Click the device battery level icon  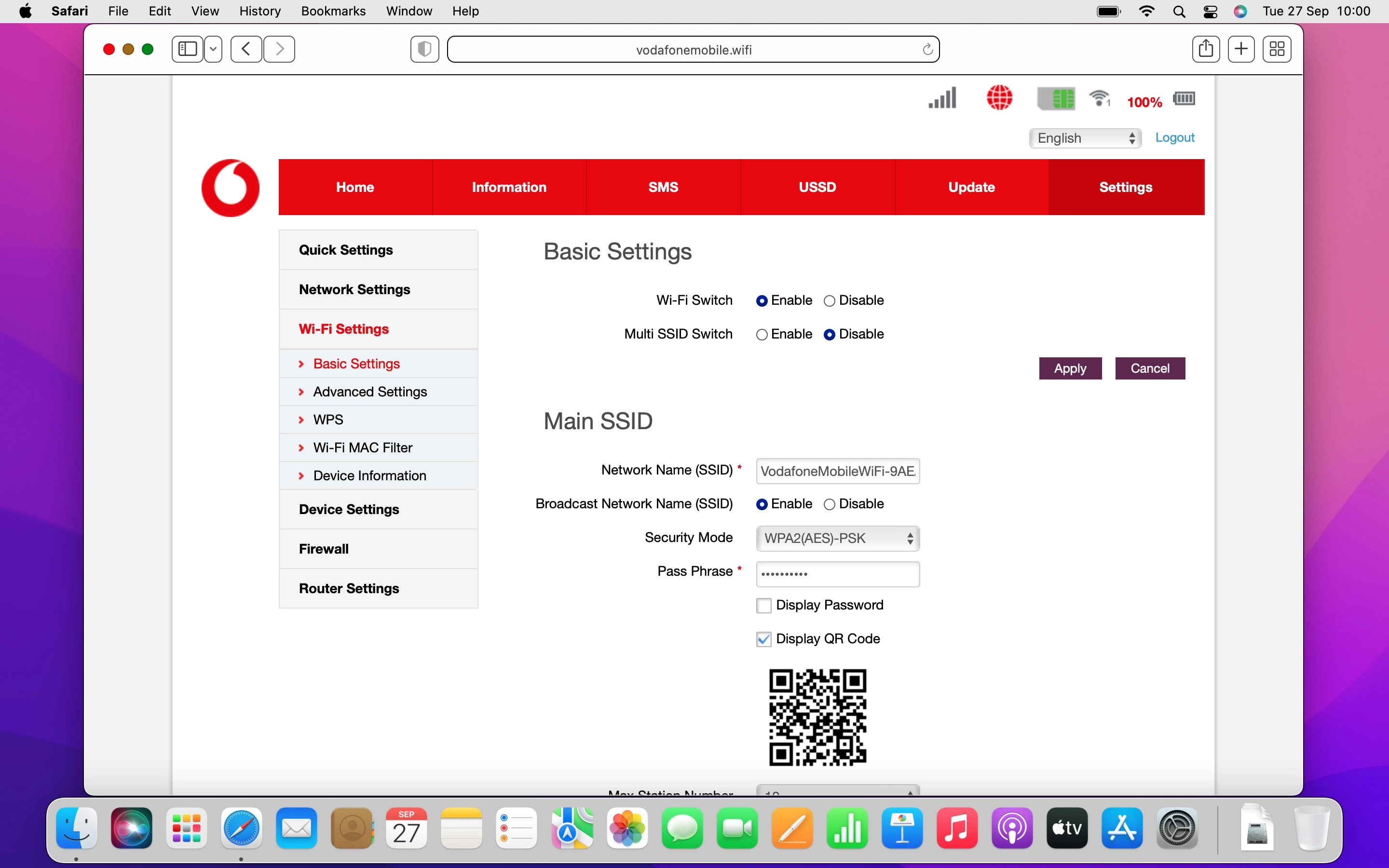[x=1184, y=99]
